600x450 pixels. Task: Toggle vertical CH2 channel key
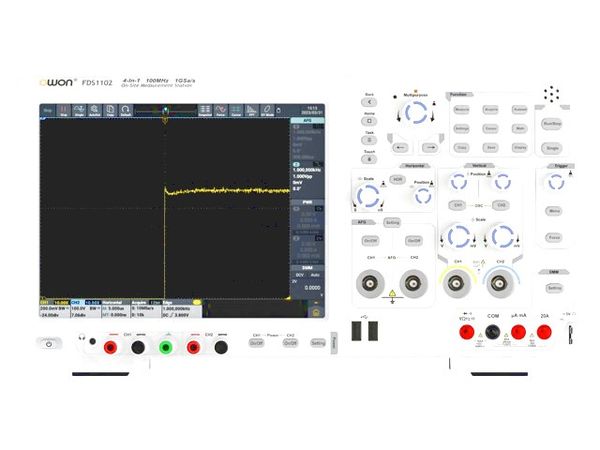[x=501, y=205]
